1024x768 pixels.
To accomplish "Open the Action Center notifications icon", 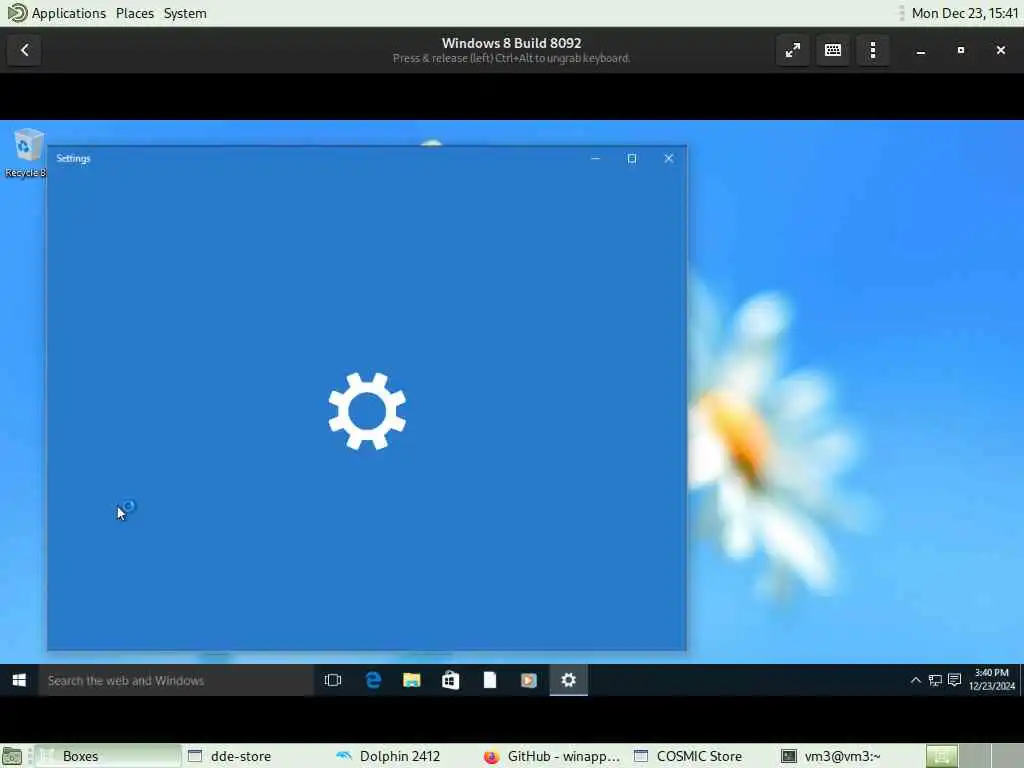I will 955,680.
